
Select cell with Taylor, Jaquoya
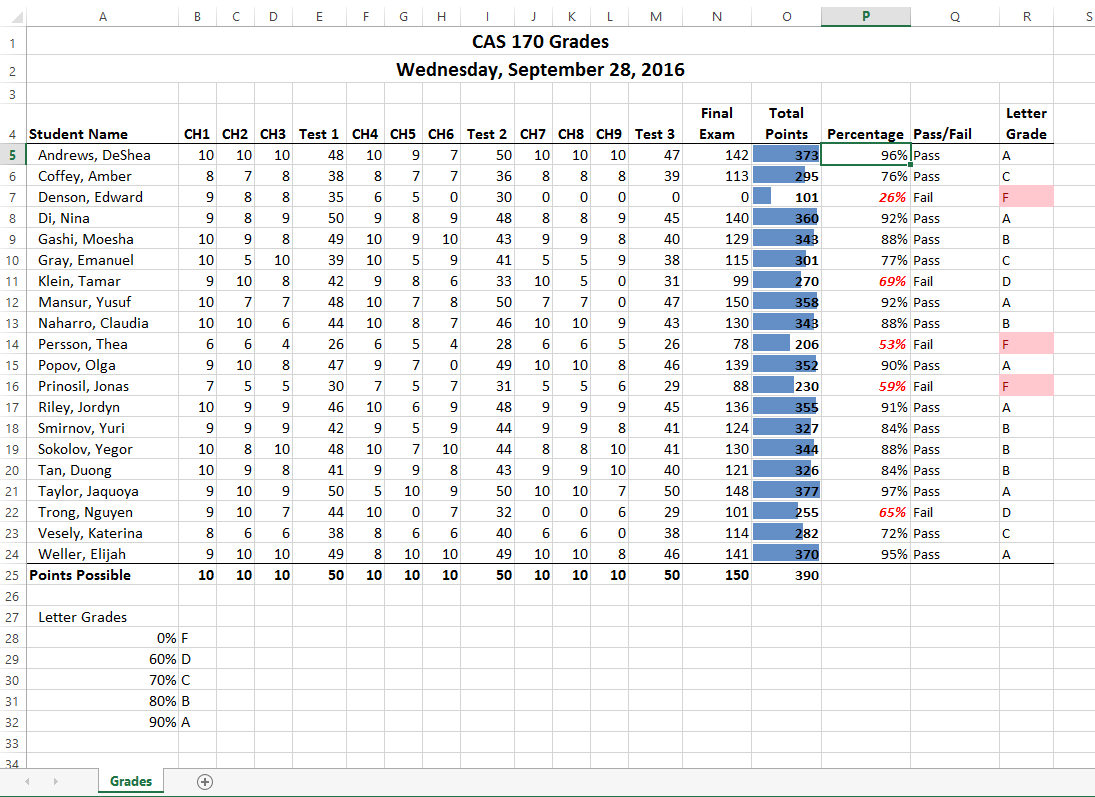102,491
